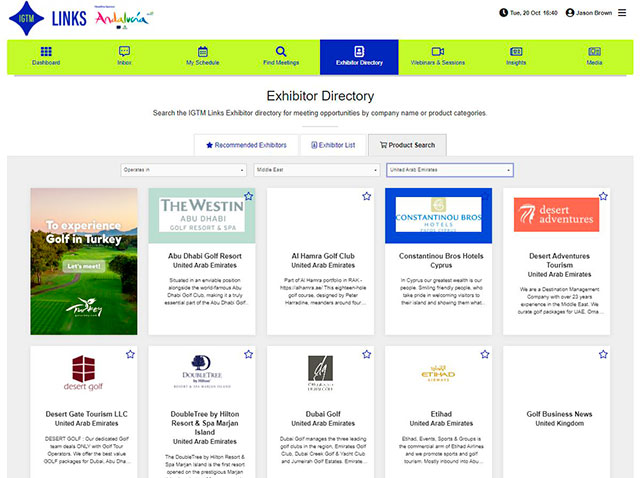Click the clock icon beside date
The height and width of the screenshot is (478, 640).
(x=503, y=13)
